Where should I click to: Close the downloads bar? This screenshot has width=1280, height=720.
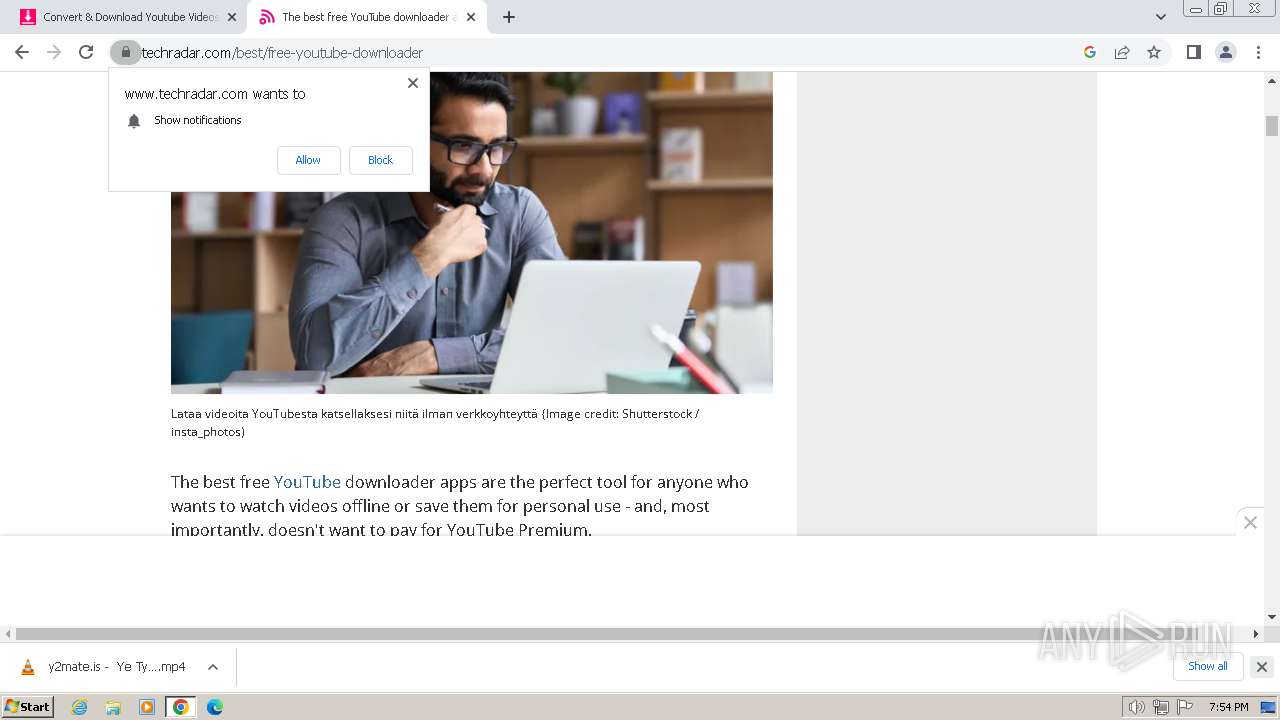pos(1262,667)
